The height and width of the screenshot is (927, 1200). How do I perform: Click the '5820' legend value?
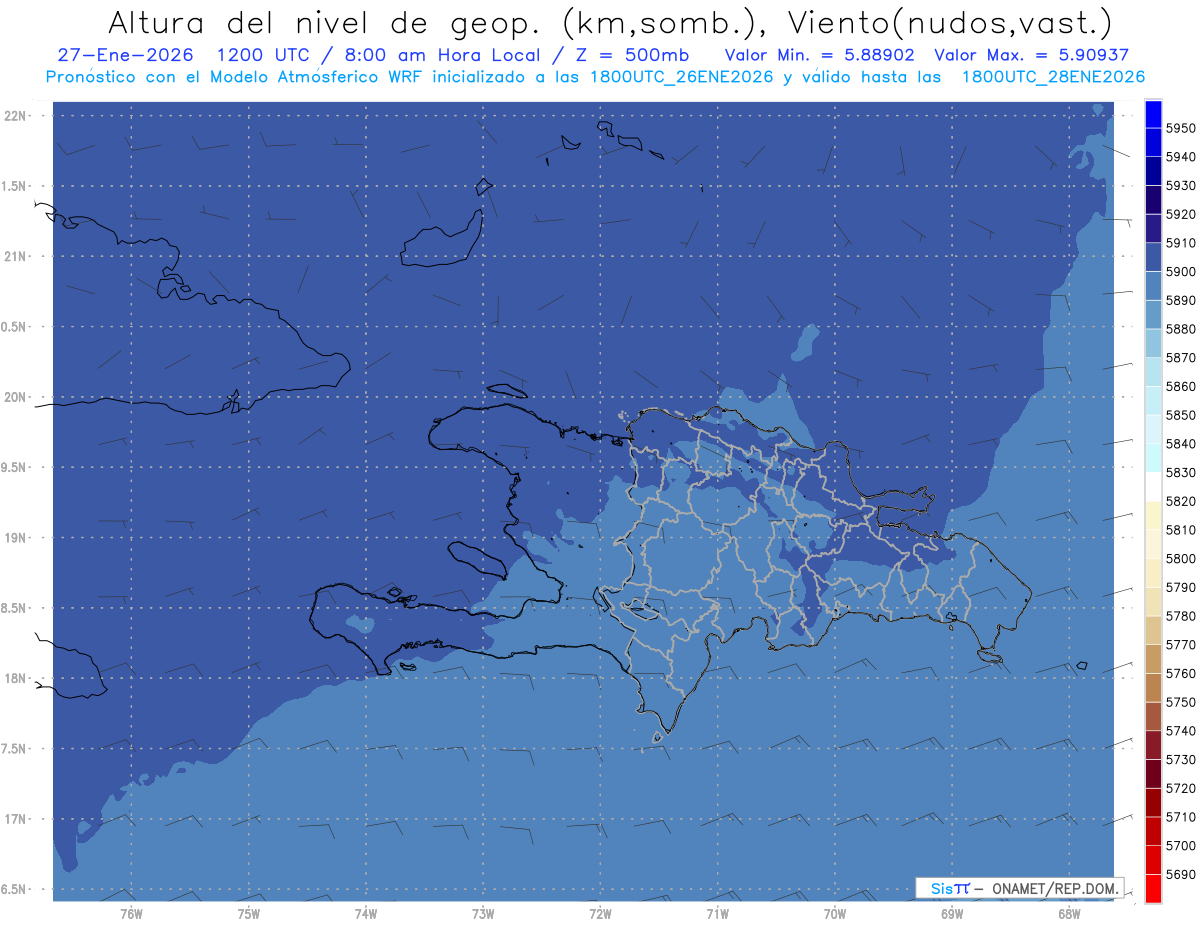[x=1181, y=501]
